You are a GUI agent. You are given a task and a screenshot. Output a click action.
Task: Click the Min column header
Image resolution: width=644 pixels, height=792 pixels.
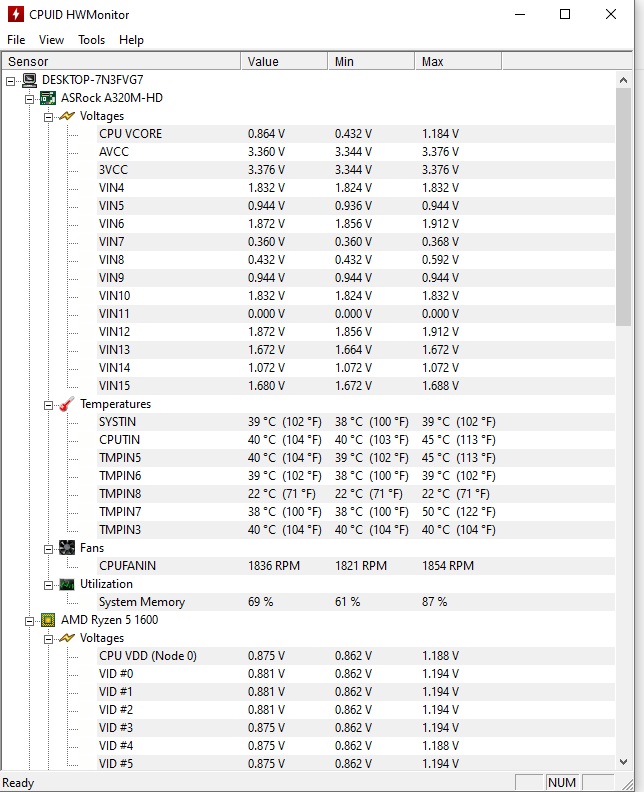tap(371, 62)
